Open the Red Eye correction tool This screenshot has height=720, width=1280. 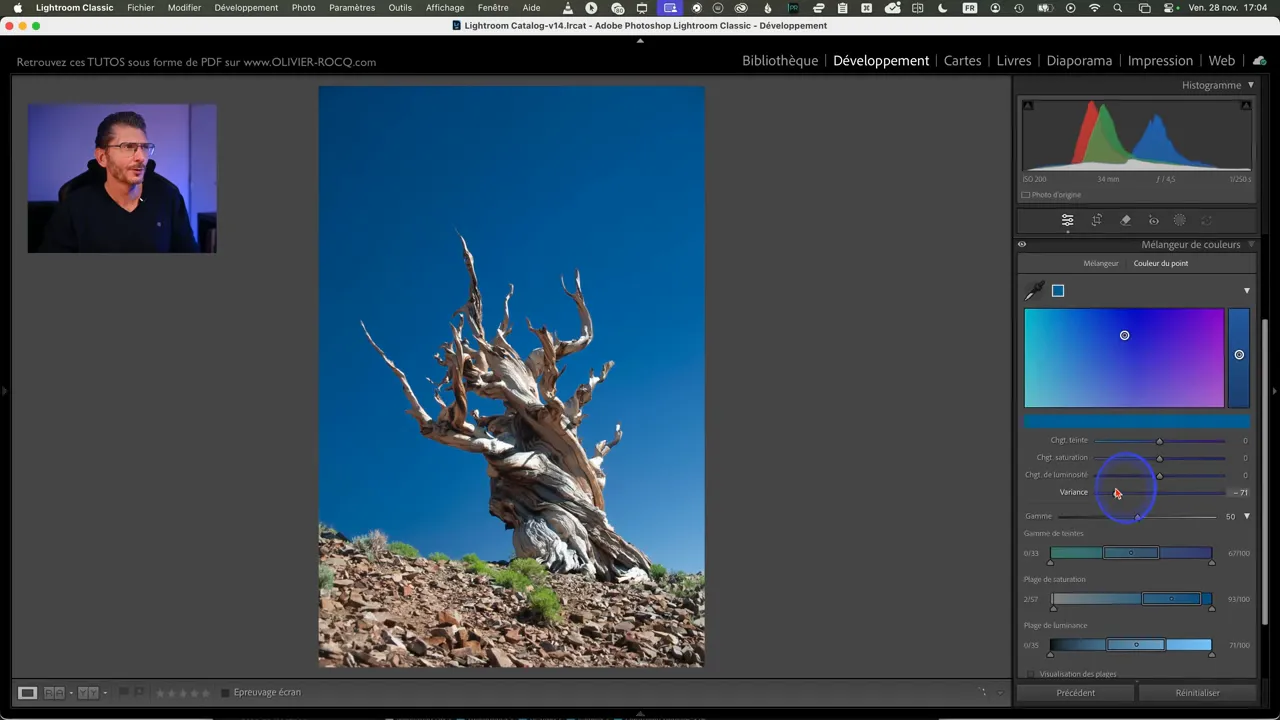[x=1153, y=220]
